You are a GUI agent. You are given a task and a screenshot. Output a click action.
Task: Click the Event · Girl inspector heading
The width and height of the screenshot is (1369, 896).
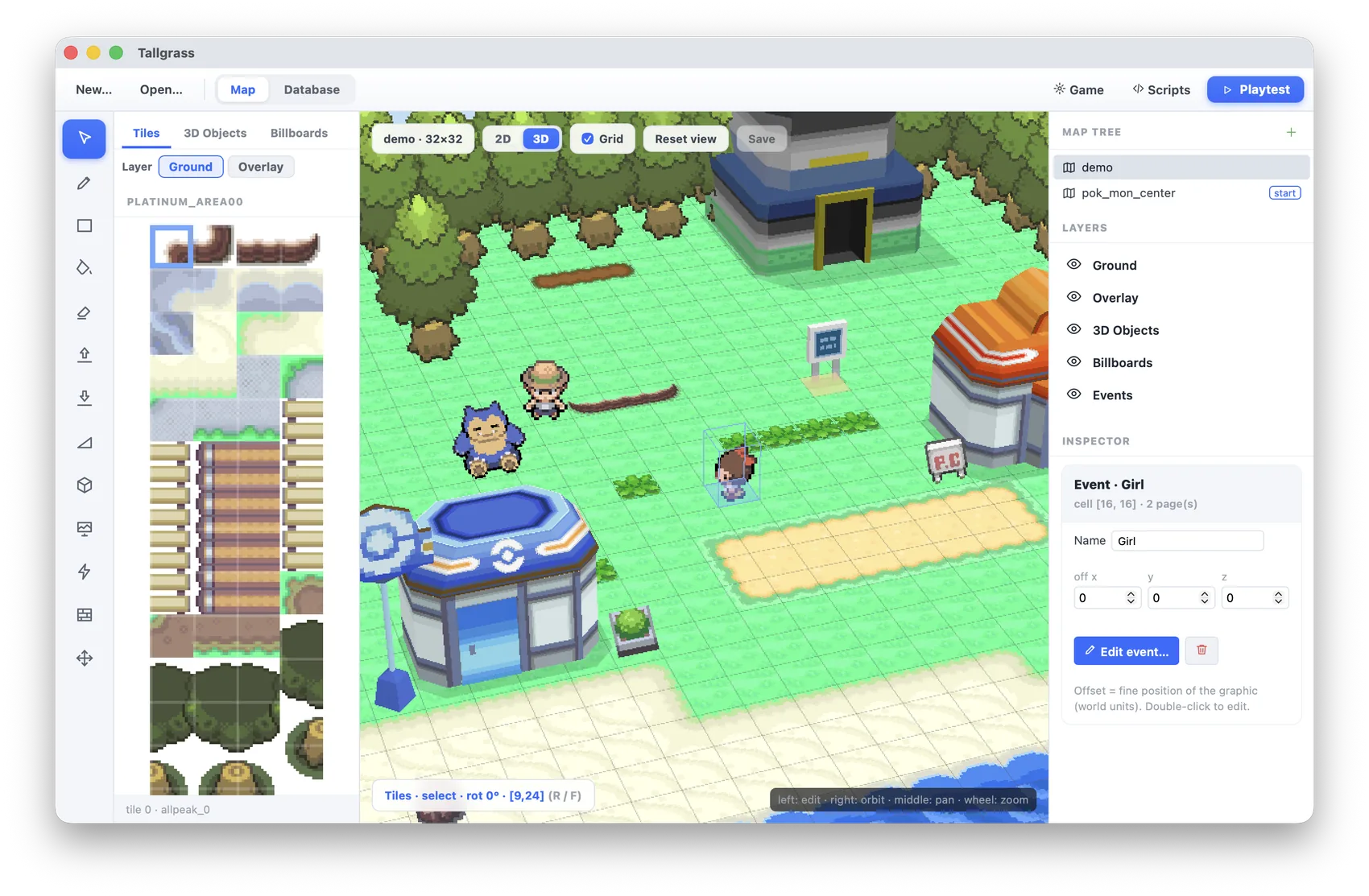point(1109,484)
